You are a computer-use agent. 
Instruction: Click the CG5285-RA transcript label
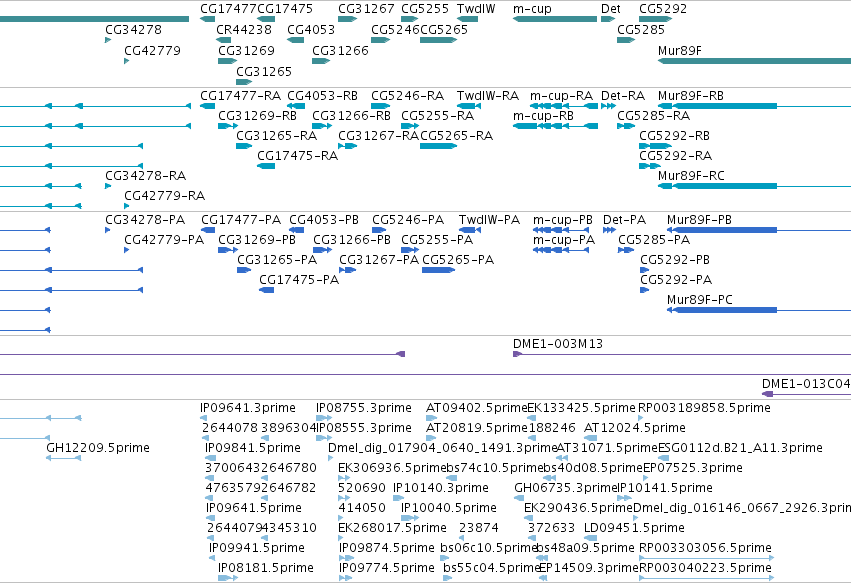point(653,116)
